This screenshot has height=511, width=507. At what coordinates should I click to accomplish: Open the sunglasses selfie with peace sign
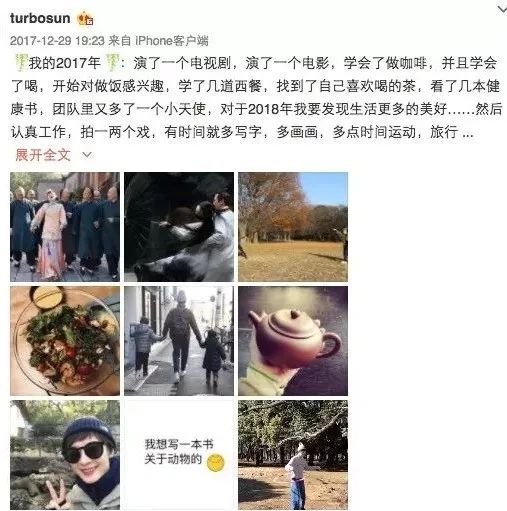coord(65,455)
